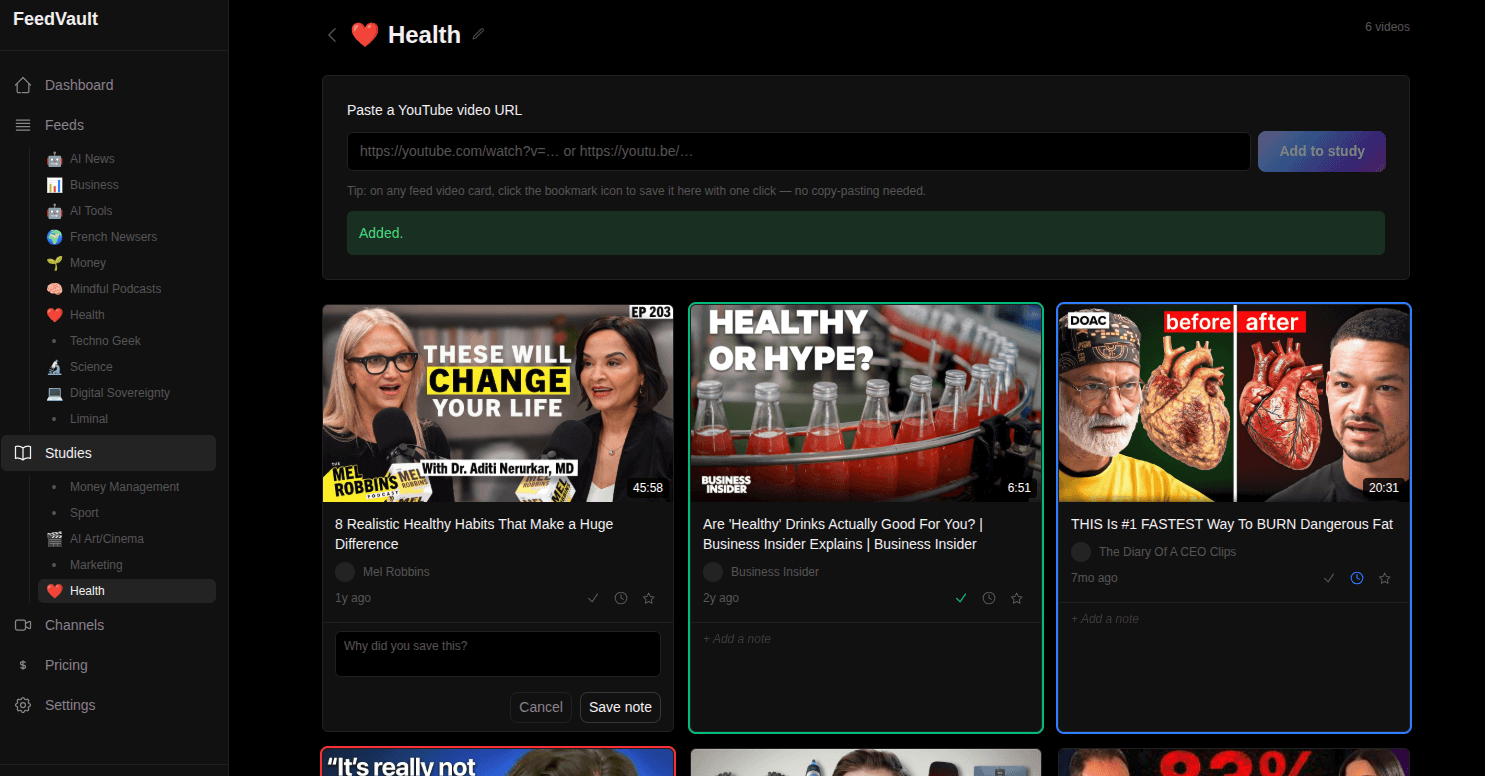Toggle watch-later clock on Mel Robbins video
The image size is (1485, 776).
point(621,598)
